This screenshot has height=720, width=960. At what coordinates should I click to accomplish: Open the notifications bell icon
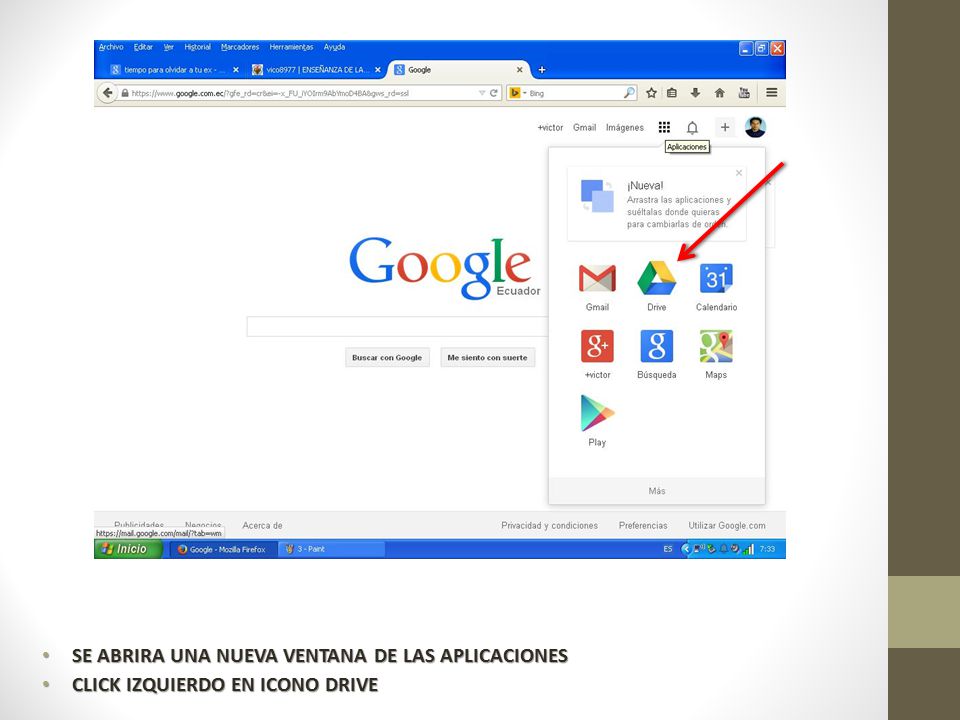(x=692, y=127)
